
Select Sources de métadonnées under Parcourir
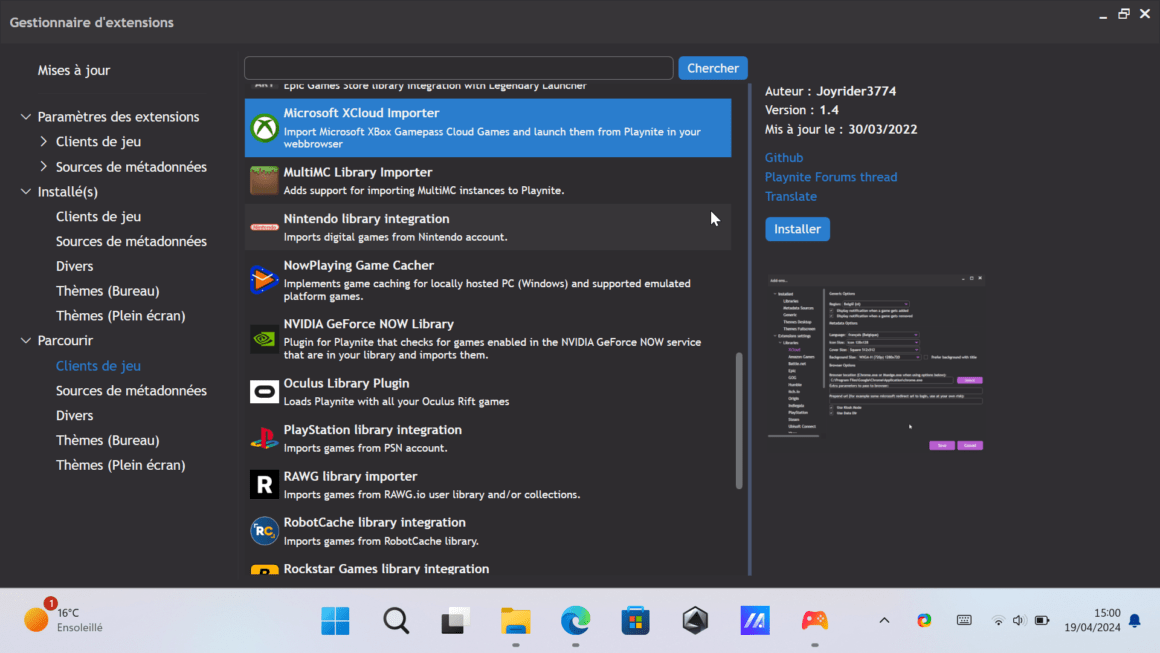pyautogui.click(x=131, y=390)
